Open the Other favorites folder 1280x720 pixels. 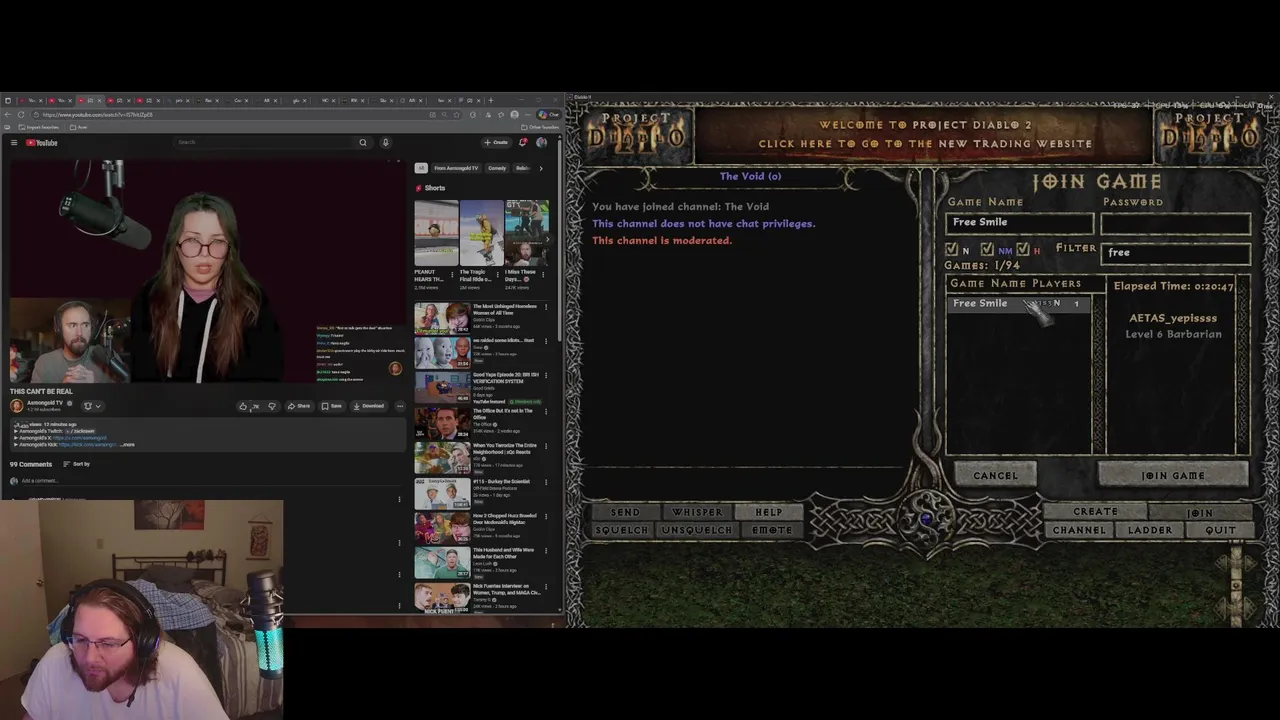click(542, 127)
